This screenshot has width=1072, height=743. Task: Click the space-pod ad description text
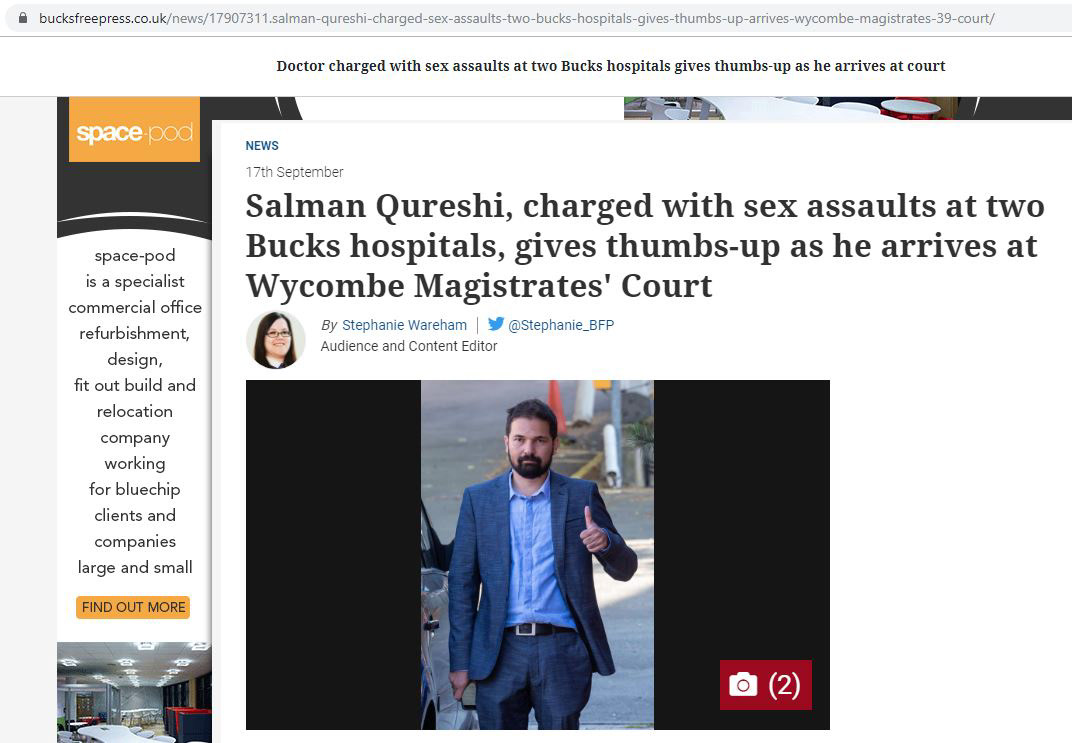[135, 411]
